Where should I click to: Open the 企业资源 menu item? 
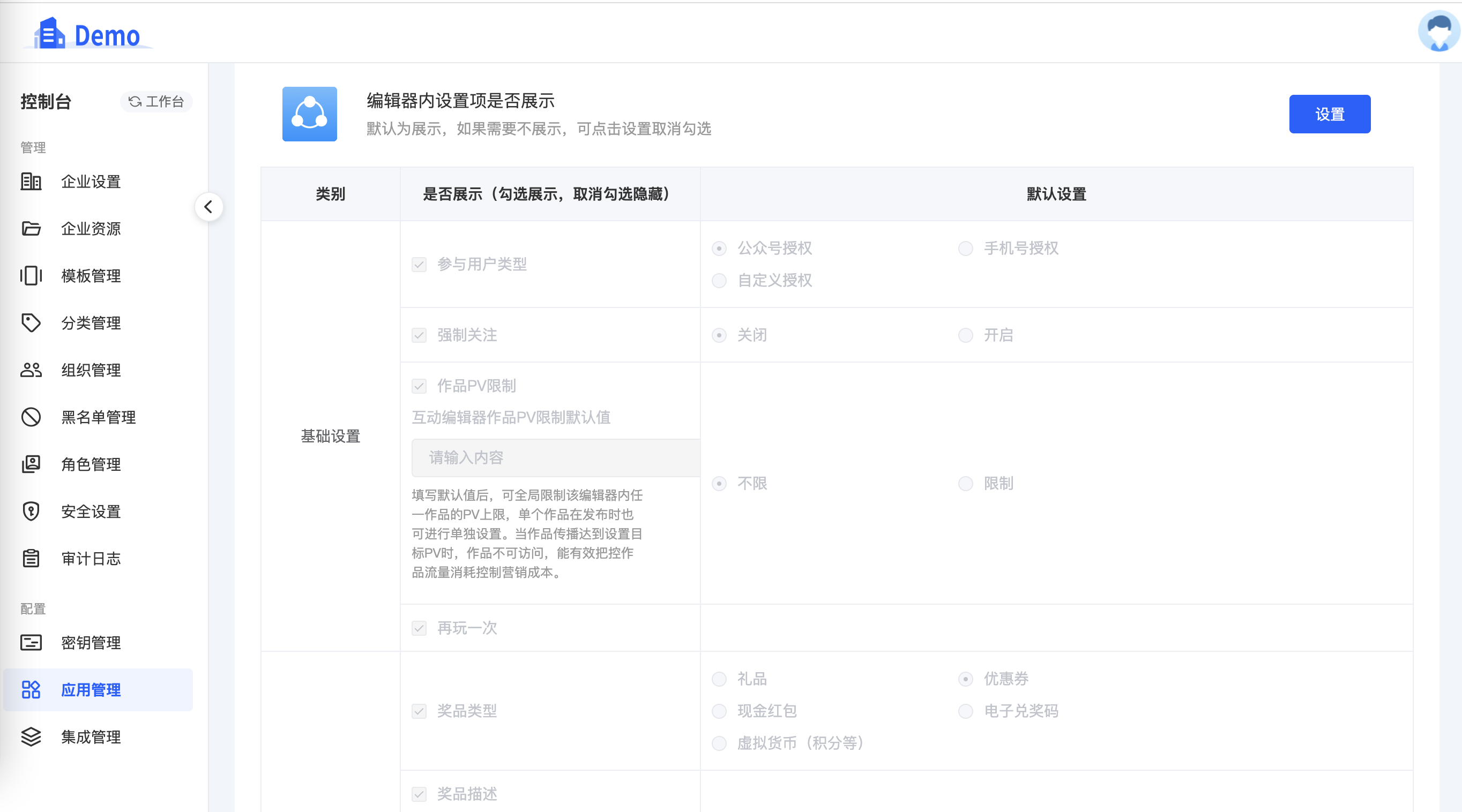pos(98,229)
